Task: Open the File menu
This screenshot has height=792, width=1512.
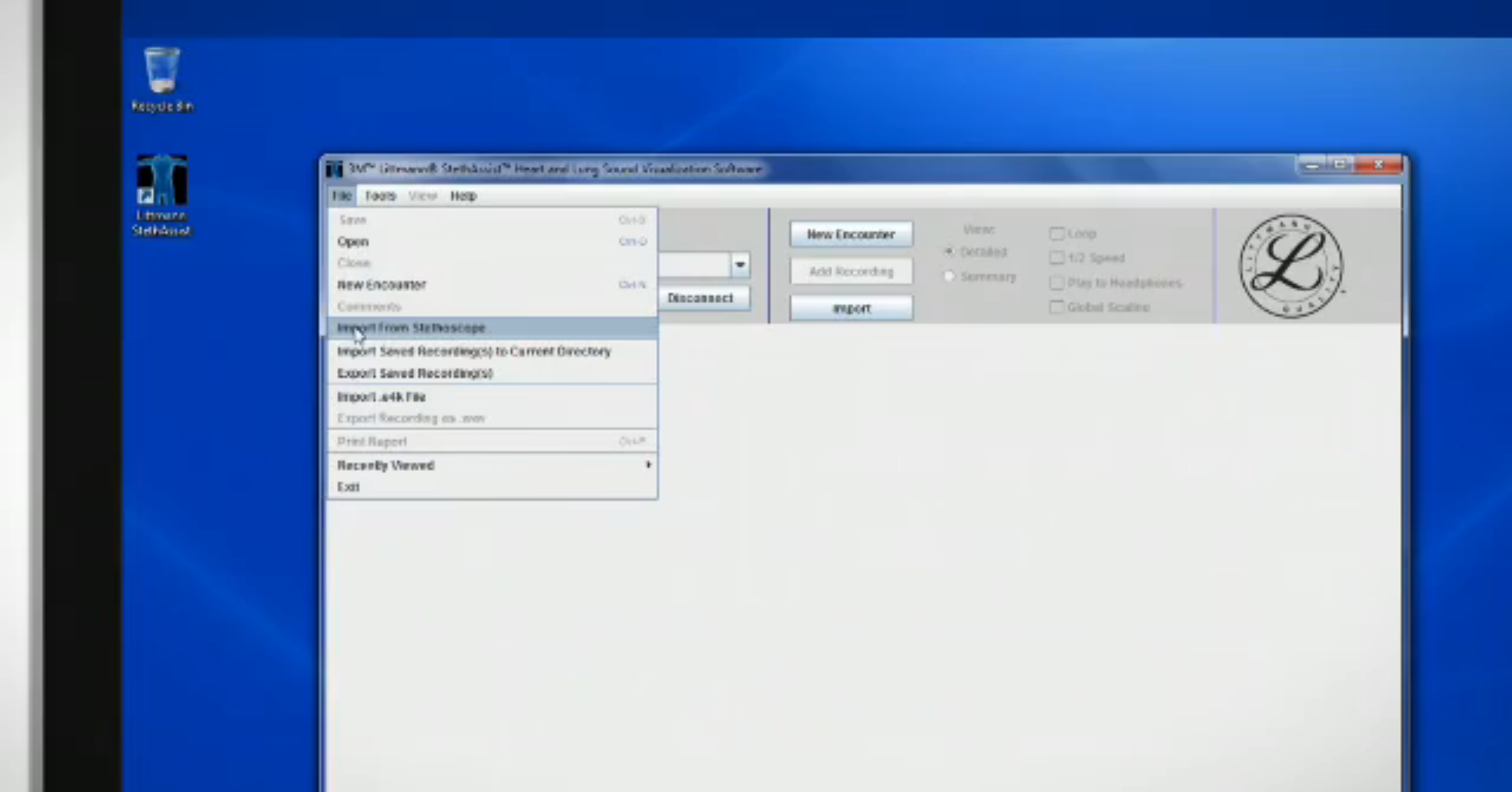Action: [x=342, y=196]
